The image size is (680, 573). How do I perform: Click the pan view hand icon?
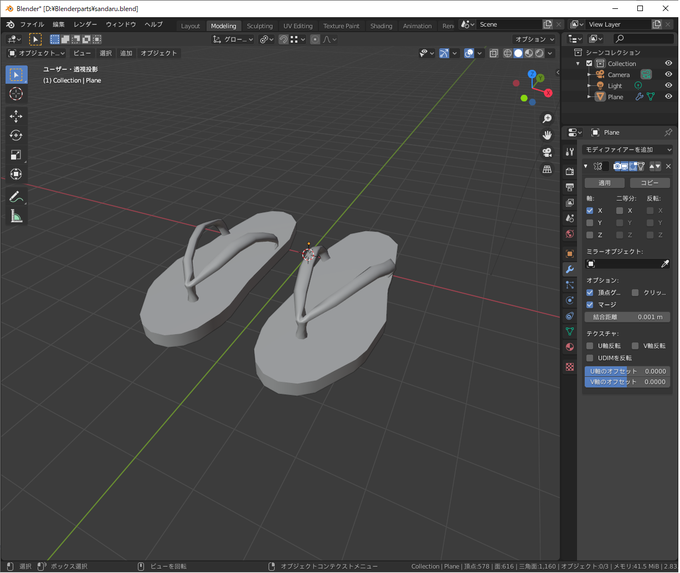tap(547, 135)
